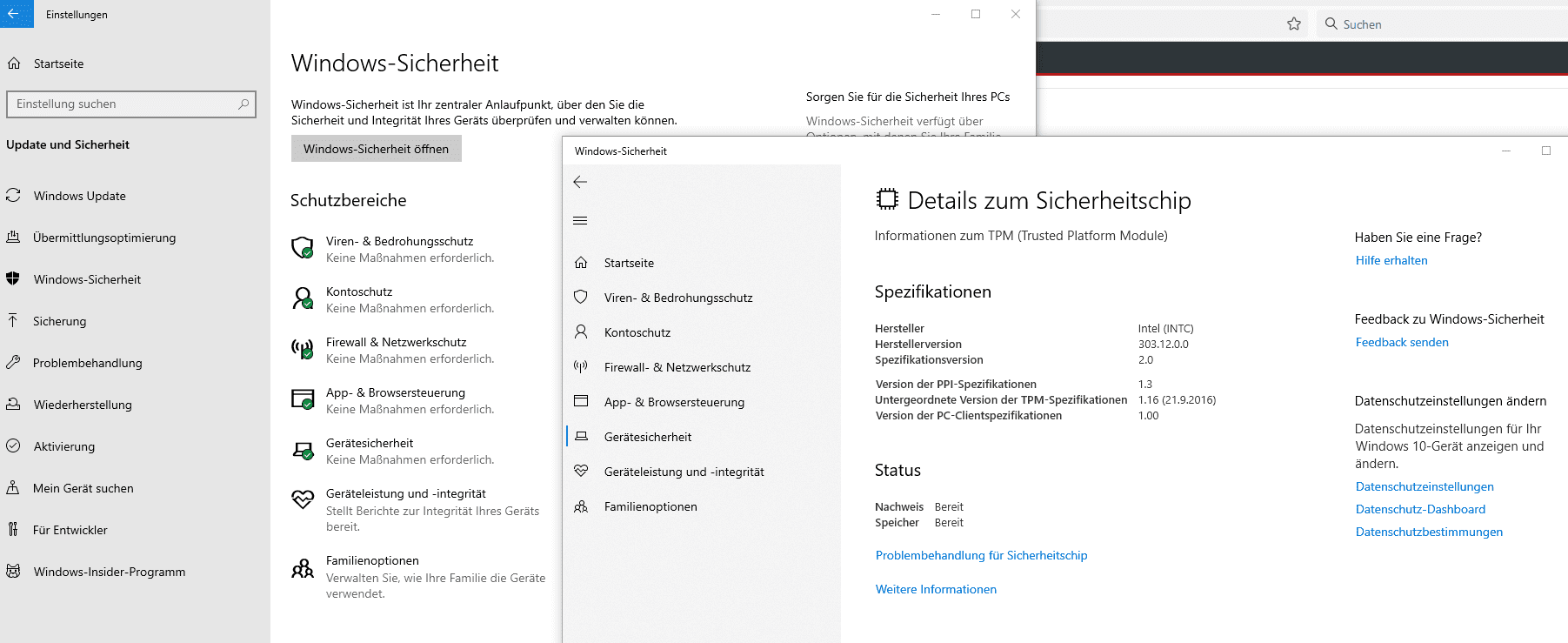Click the Wiederherstellung icon in sidebar
Viewport: 1568px width, 643px height.
pyautogui.click(x=13, y=405)
